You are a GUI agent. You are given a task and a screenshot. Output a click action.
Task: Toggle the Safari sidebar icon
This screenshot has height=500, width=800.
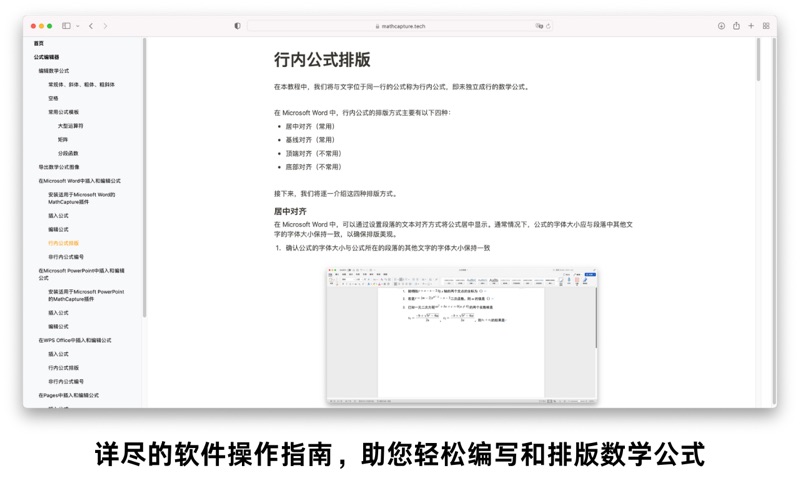point(66,26)
